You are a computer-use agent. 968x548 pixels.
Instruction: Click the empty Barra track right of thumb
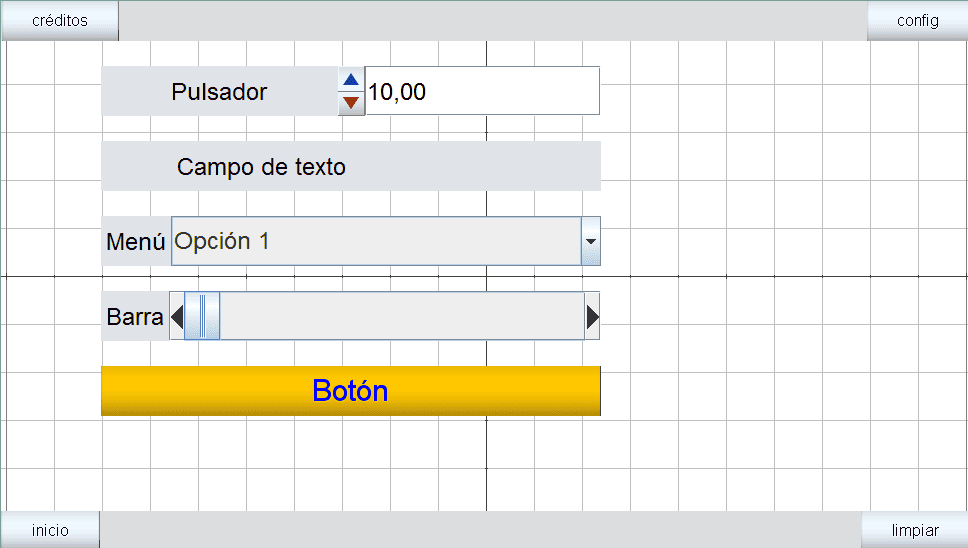pos(400,317)
